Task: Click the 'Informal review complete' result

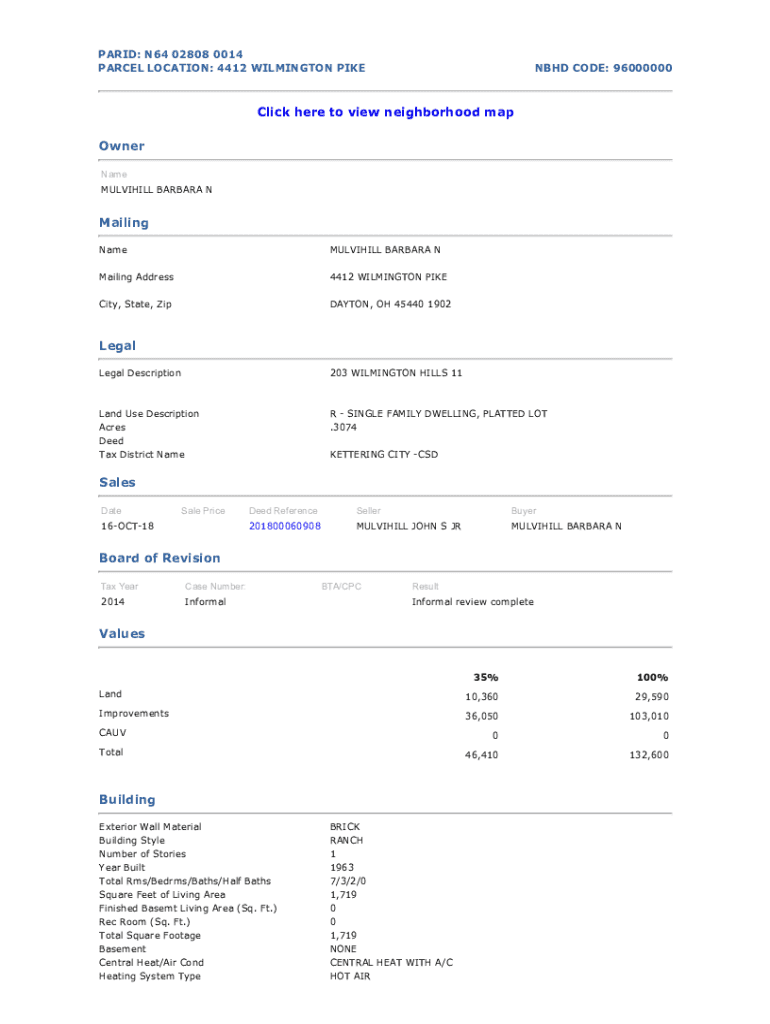Action: coord(472,602)
